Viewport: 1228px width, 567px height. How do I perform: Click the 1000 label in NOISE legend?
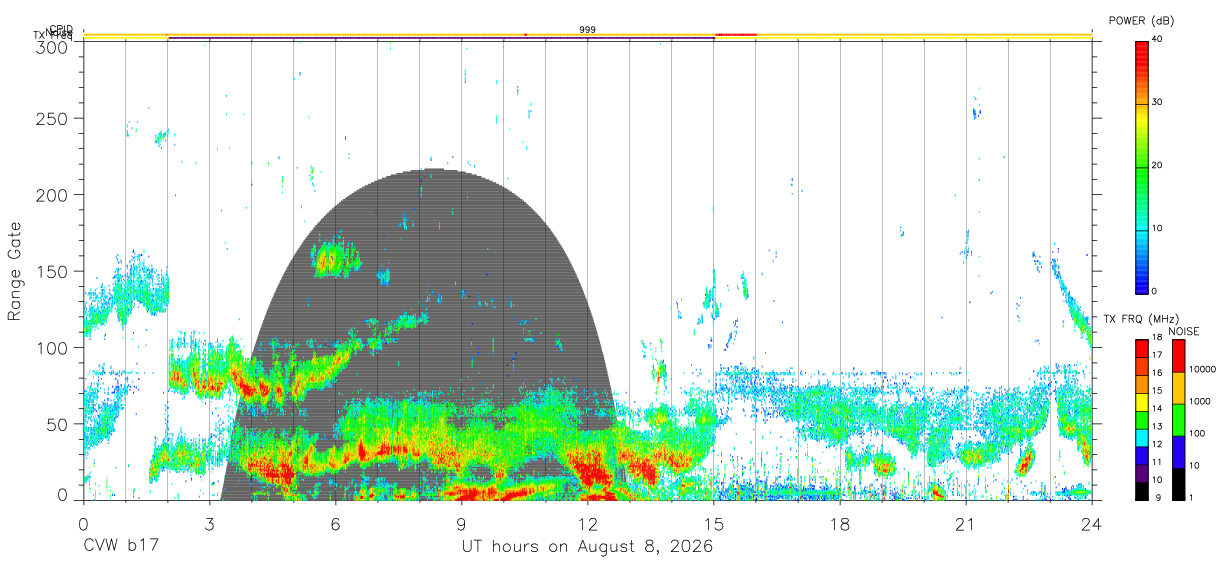tap(1200, 401)
